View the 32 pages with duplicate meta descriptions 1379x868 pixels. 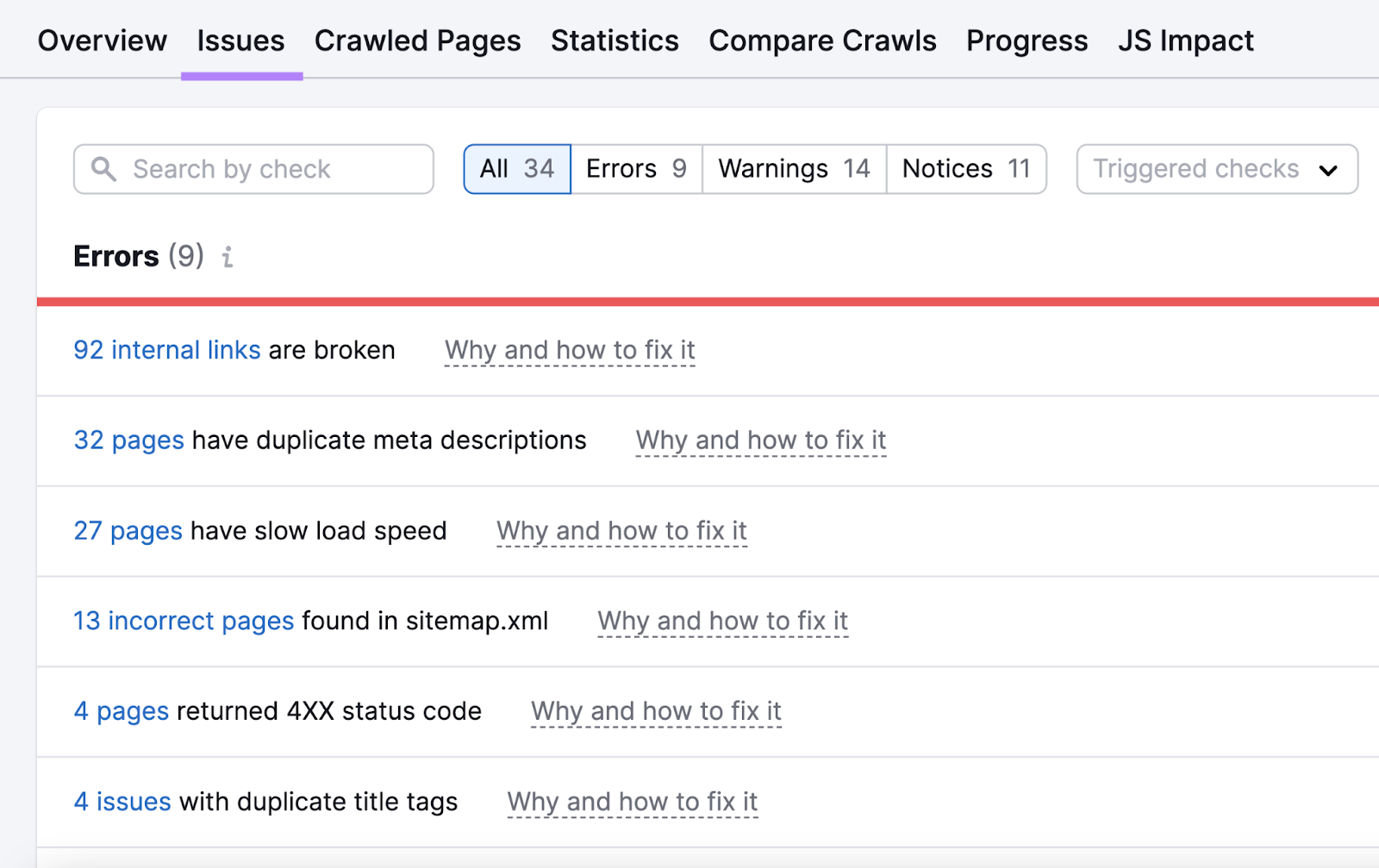tap(128, 440)
